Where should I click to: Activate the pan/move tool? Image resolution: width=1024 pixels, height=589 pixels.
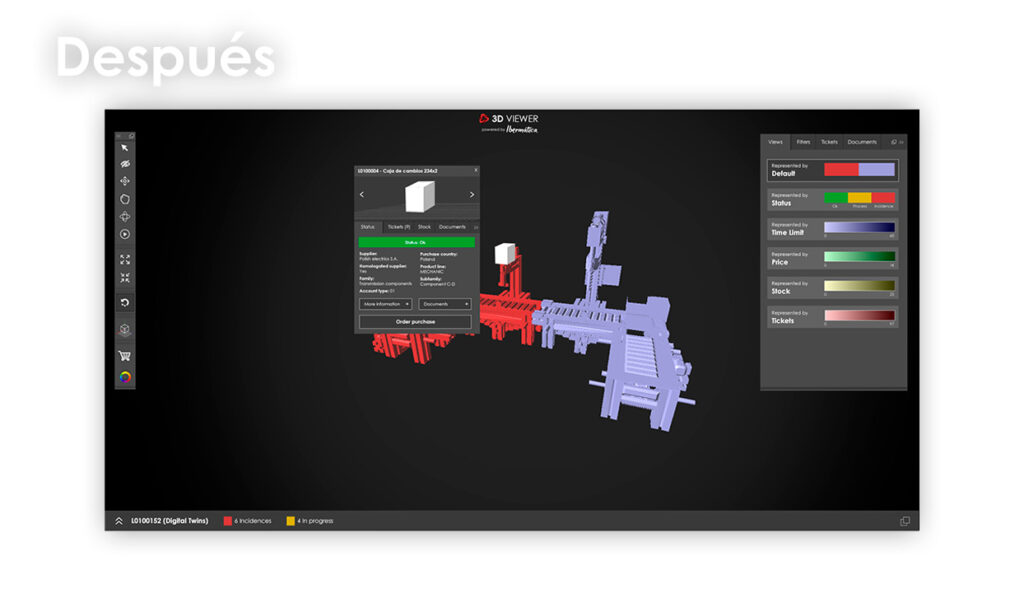125,181
